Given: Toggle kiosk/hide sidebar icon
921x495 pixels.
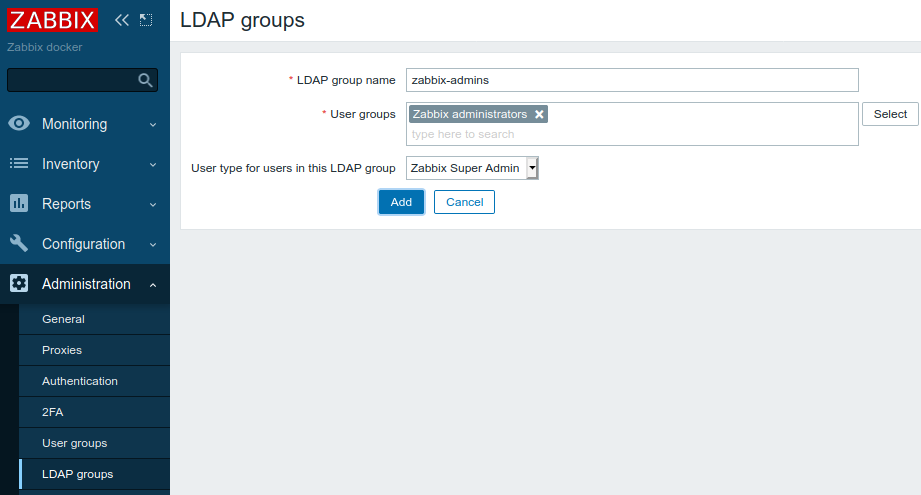Looking at the screenshot, I should tap(146, 20).
